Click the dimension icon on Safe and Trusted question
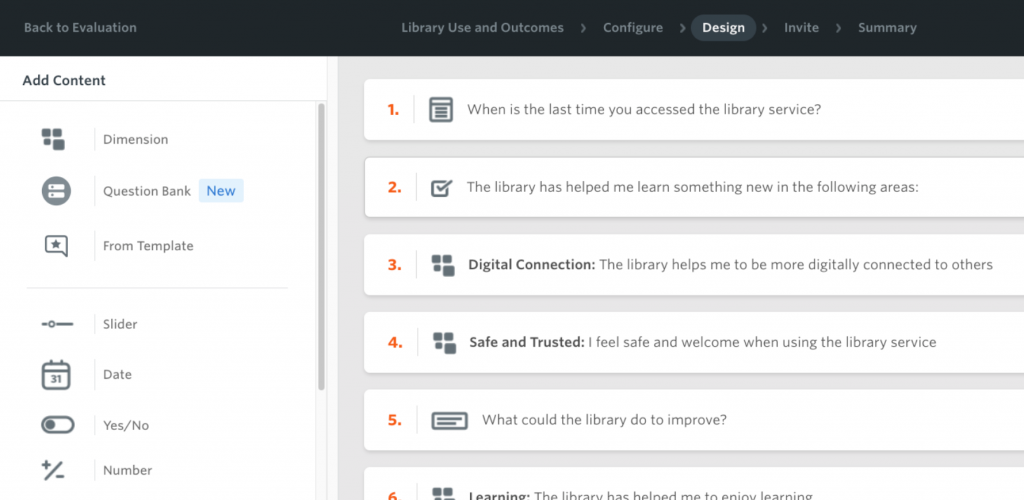The height and width of the screenshot is (500, 1024). click(445, 343)
